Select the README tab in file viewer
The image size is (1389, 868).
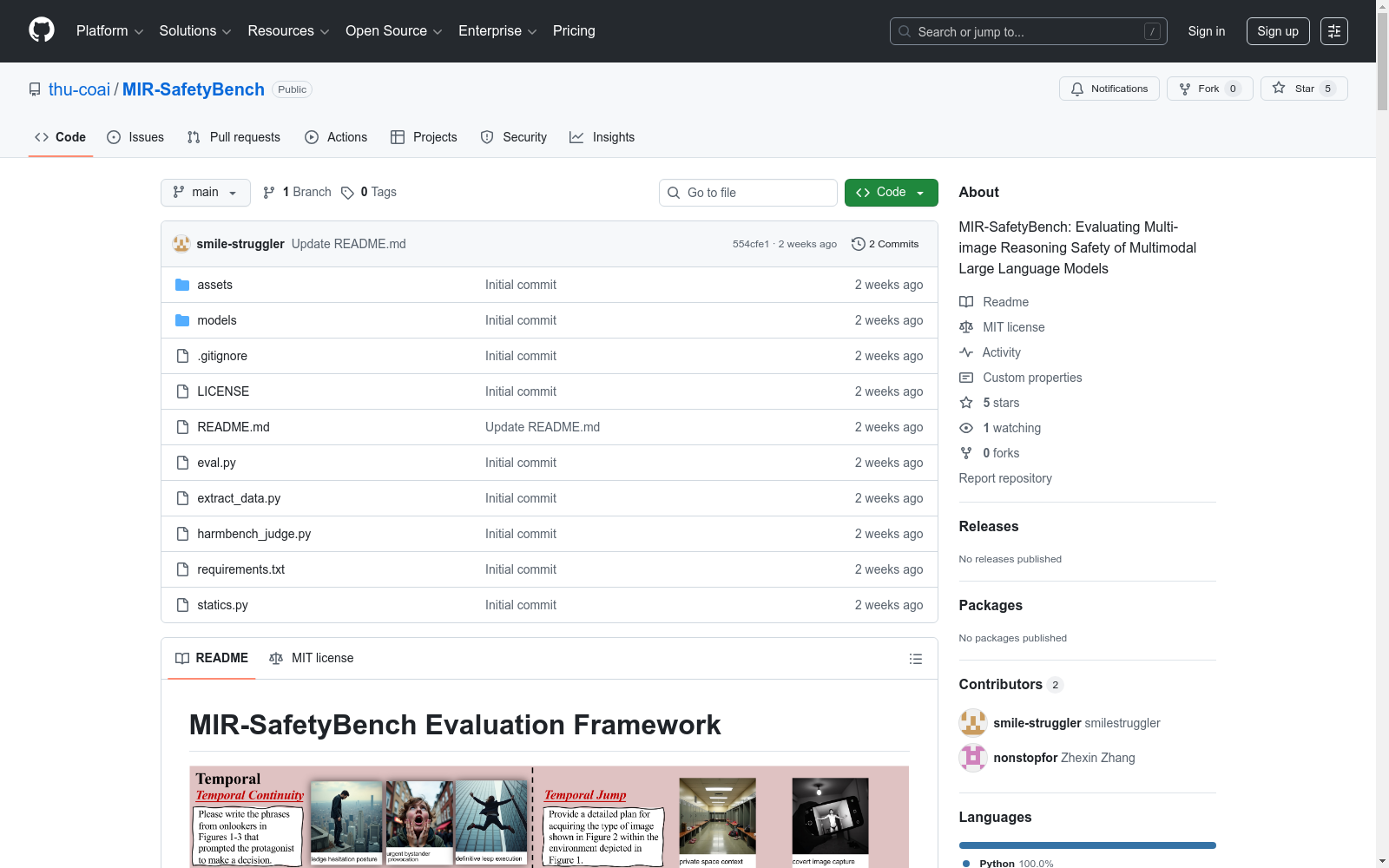point(212,659)
